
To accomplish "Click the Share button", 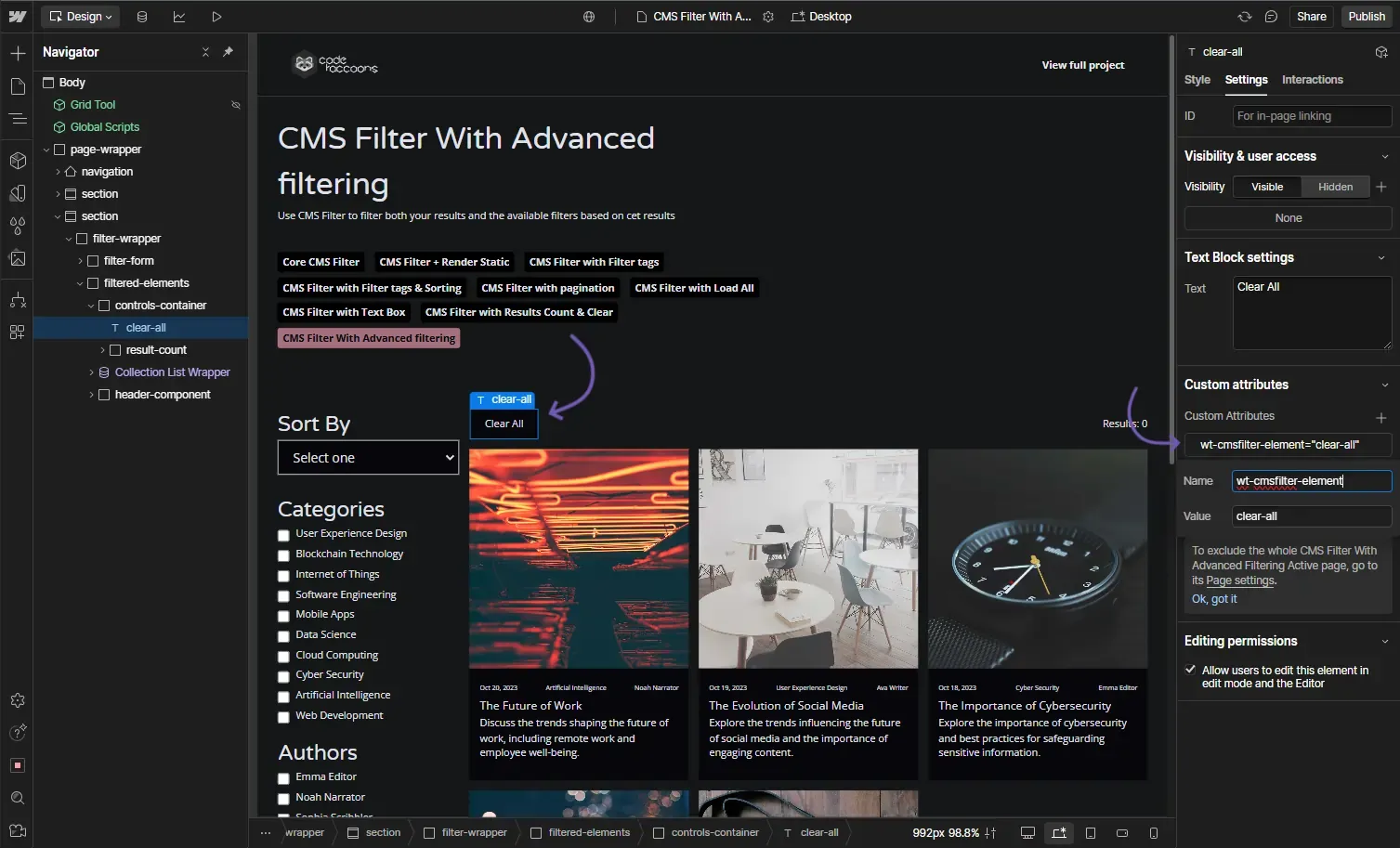I will pyautogui.click(x=1311, y=17).
